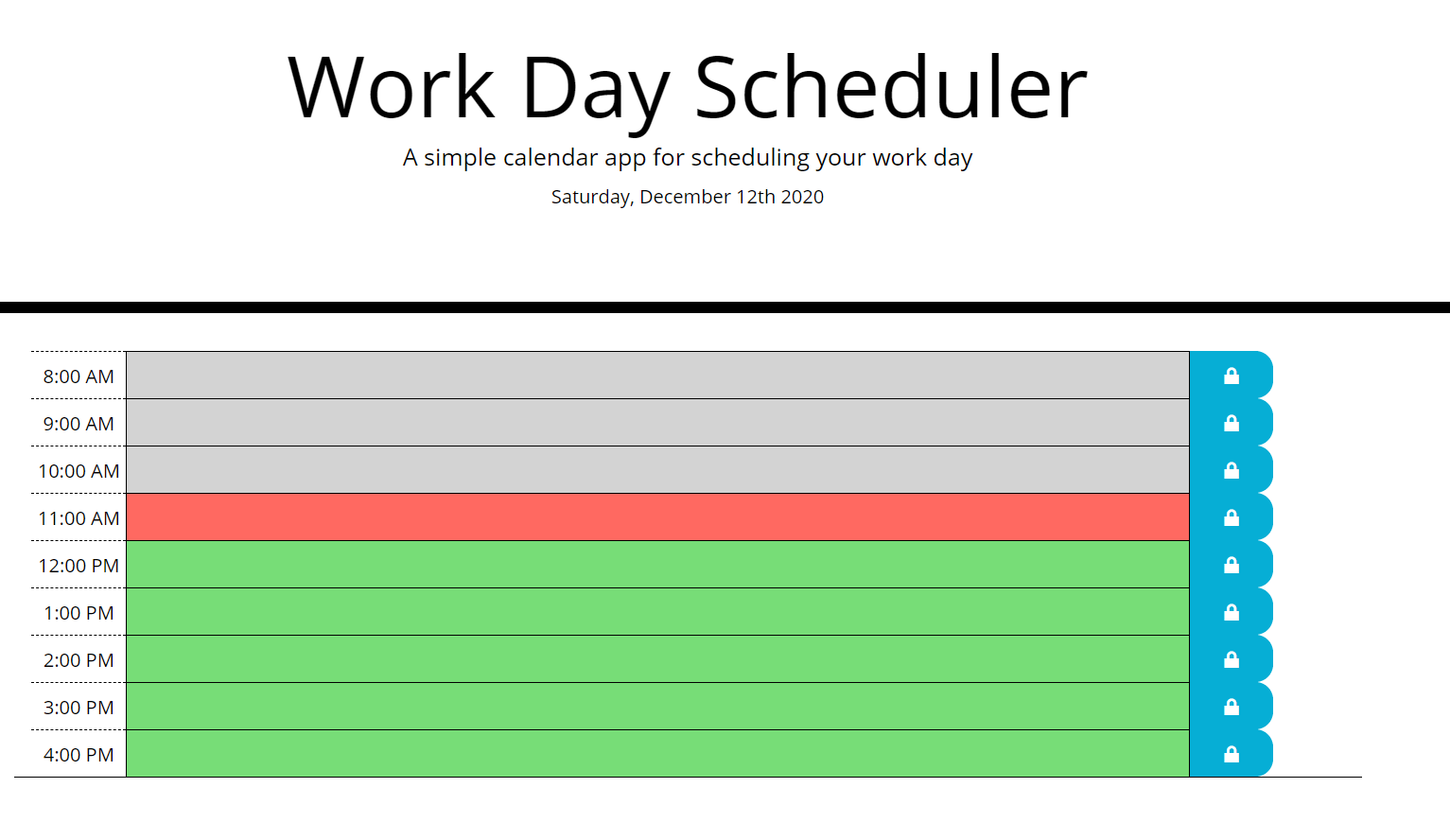Click the 1:00 PM event area

click(x=657, y=611)
